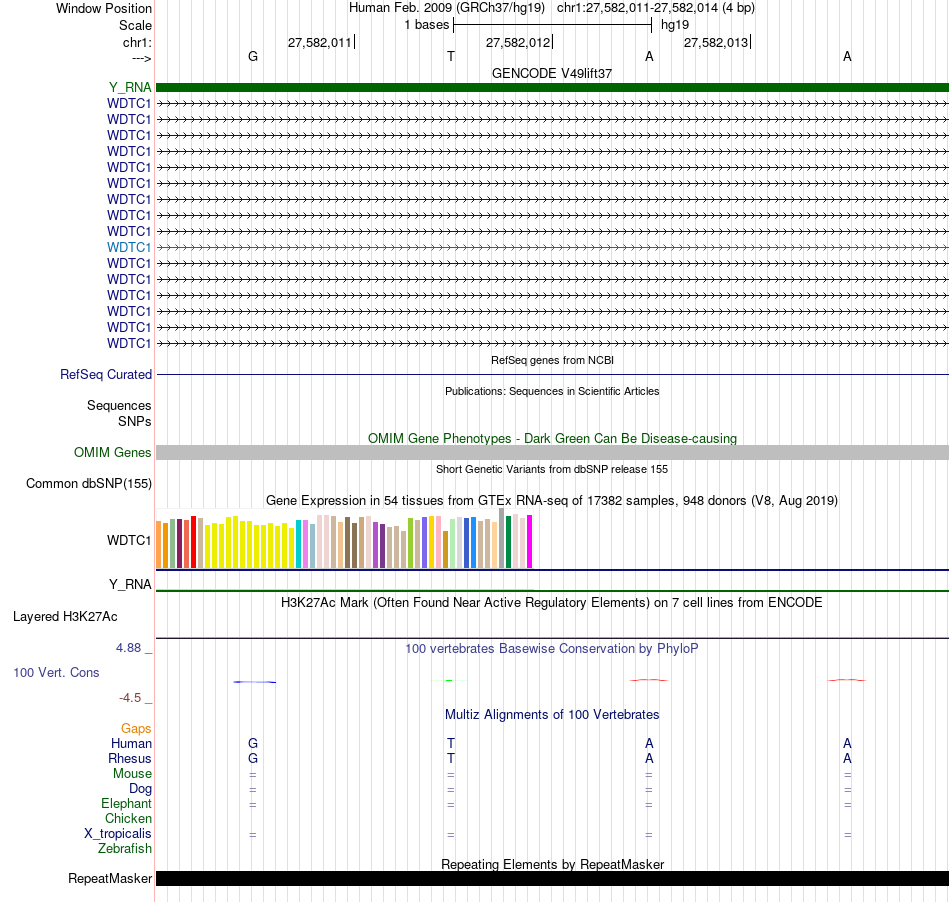This screenshot has width=950, height=902.
Task: Open Short Genetic Variants dbSNP 155 title
Action: pyautogui.click(x=552, y=469)
